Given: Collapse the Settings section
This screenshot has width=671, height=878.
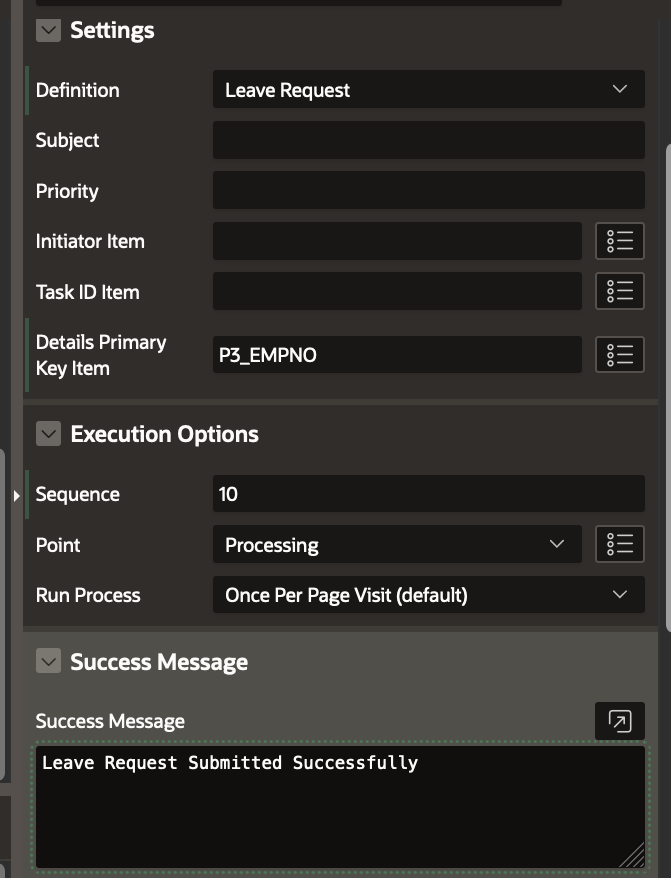Looking at the screenshot, I should pos(48,30).
